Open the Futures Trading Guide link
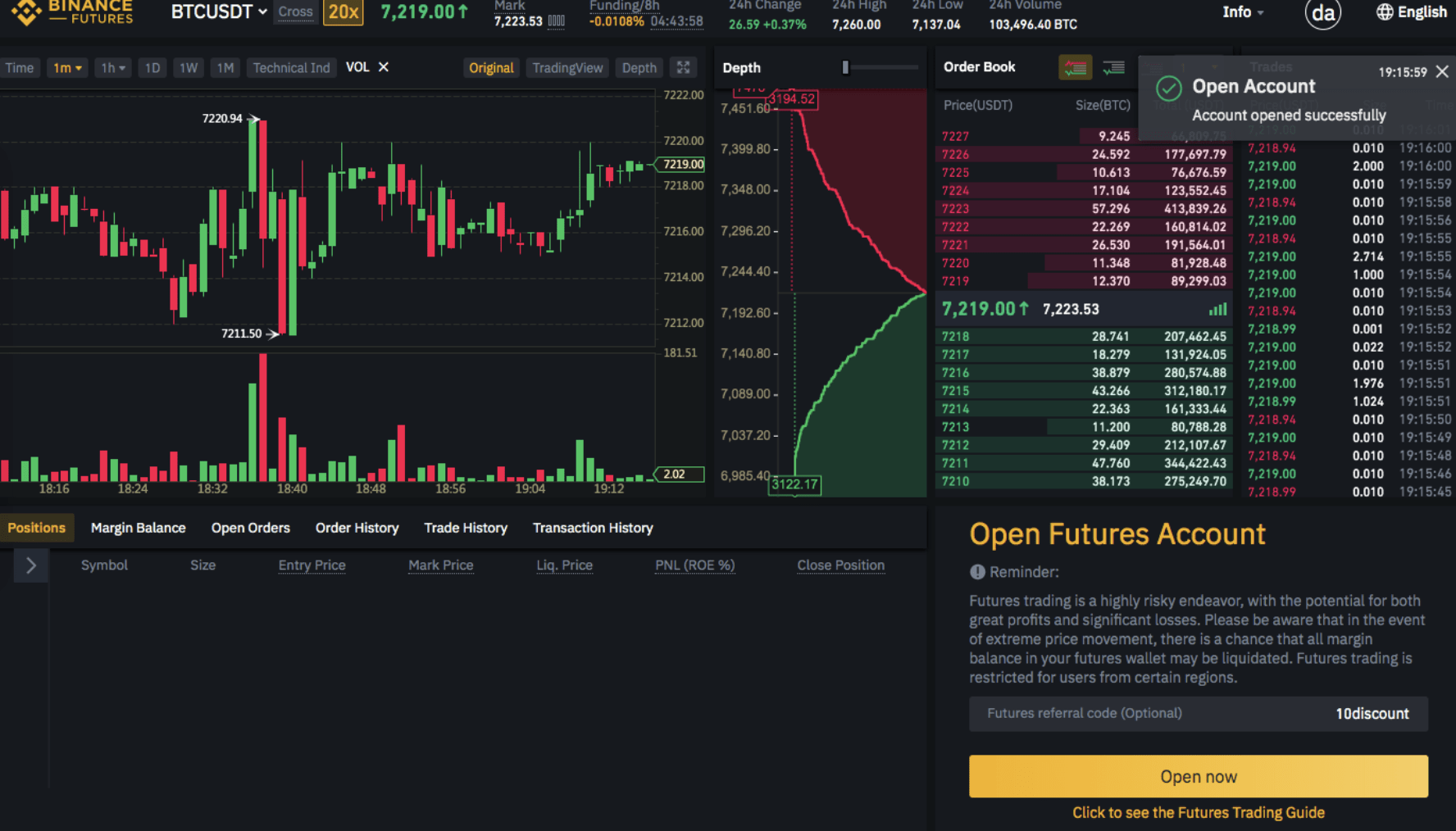This screenshot has height=831, width=1456. click(1199, 812)
